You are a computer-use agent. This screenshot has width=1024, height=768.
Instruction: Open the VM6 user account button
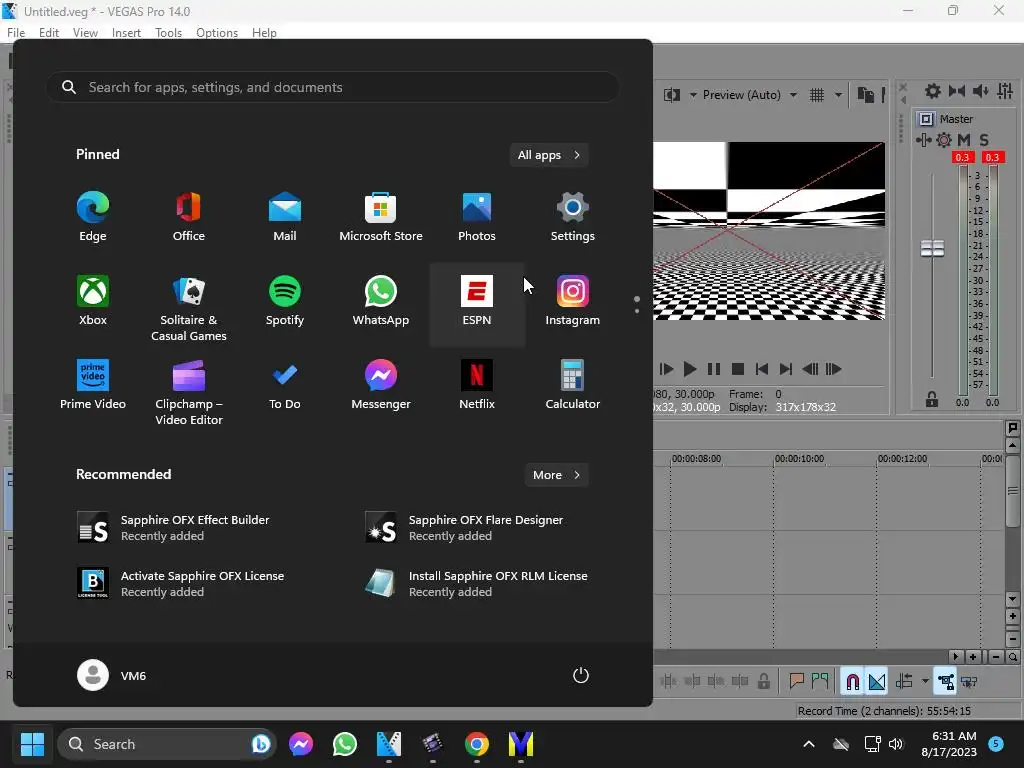click(112, 675)
